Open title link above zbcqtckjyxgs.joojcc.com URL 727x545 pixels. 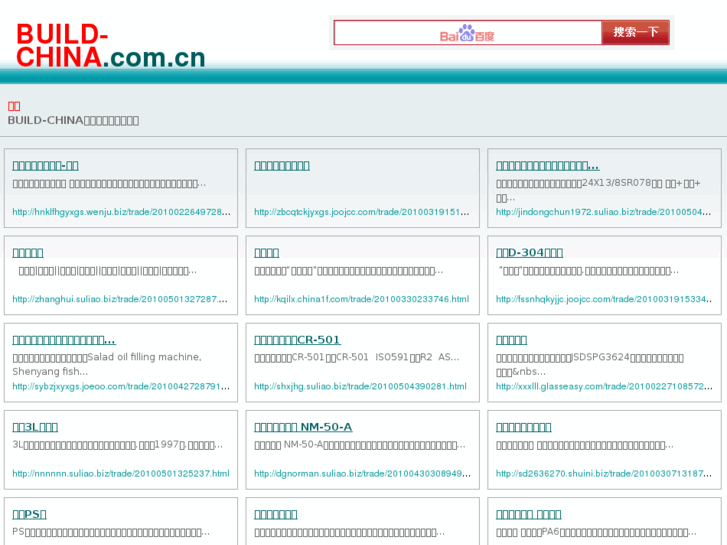click(282, 166)
